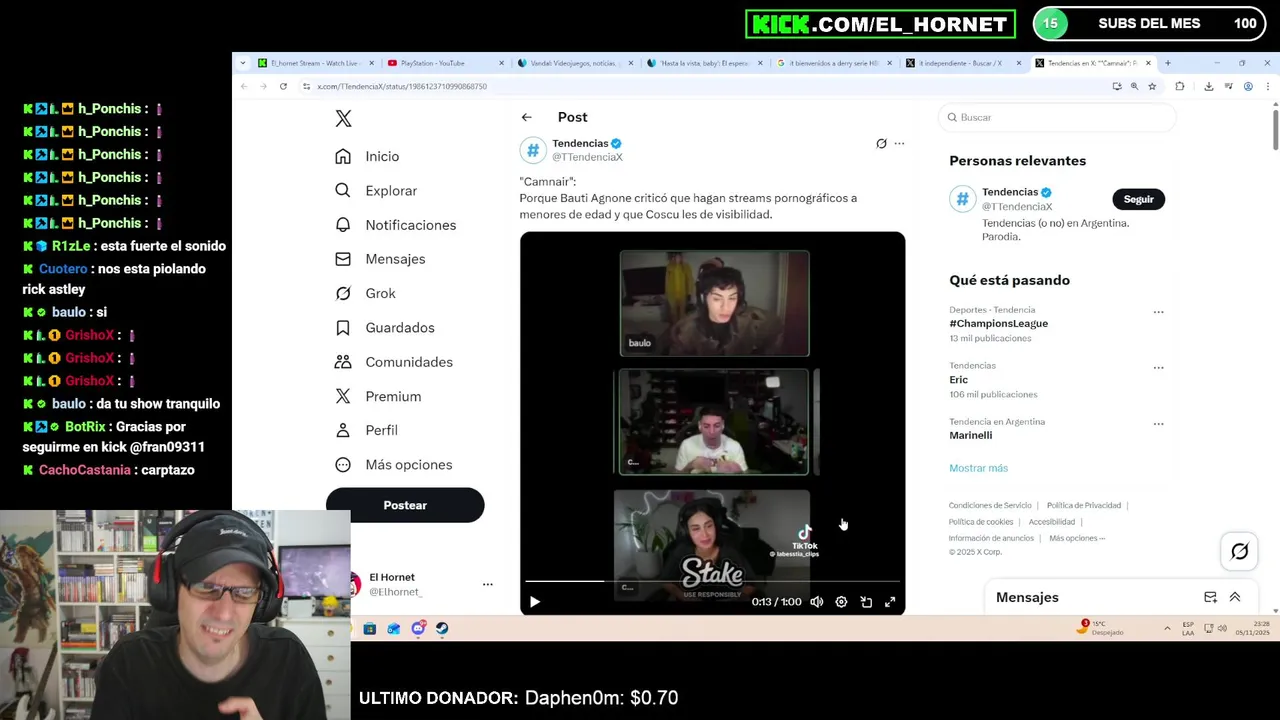Screen dimensions: 1280x720
Task: Click the Postear button
Action: [x=405, y=505]
